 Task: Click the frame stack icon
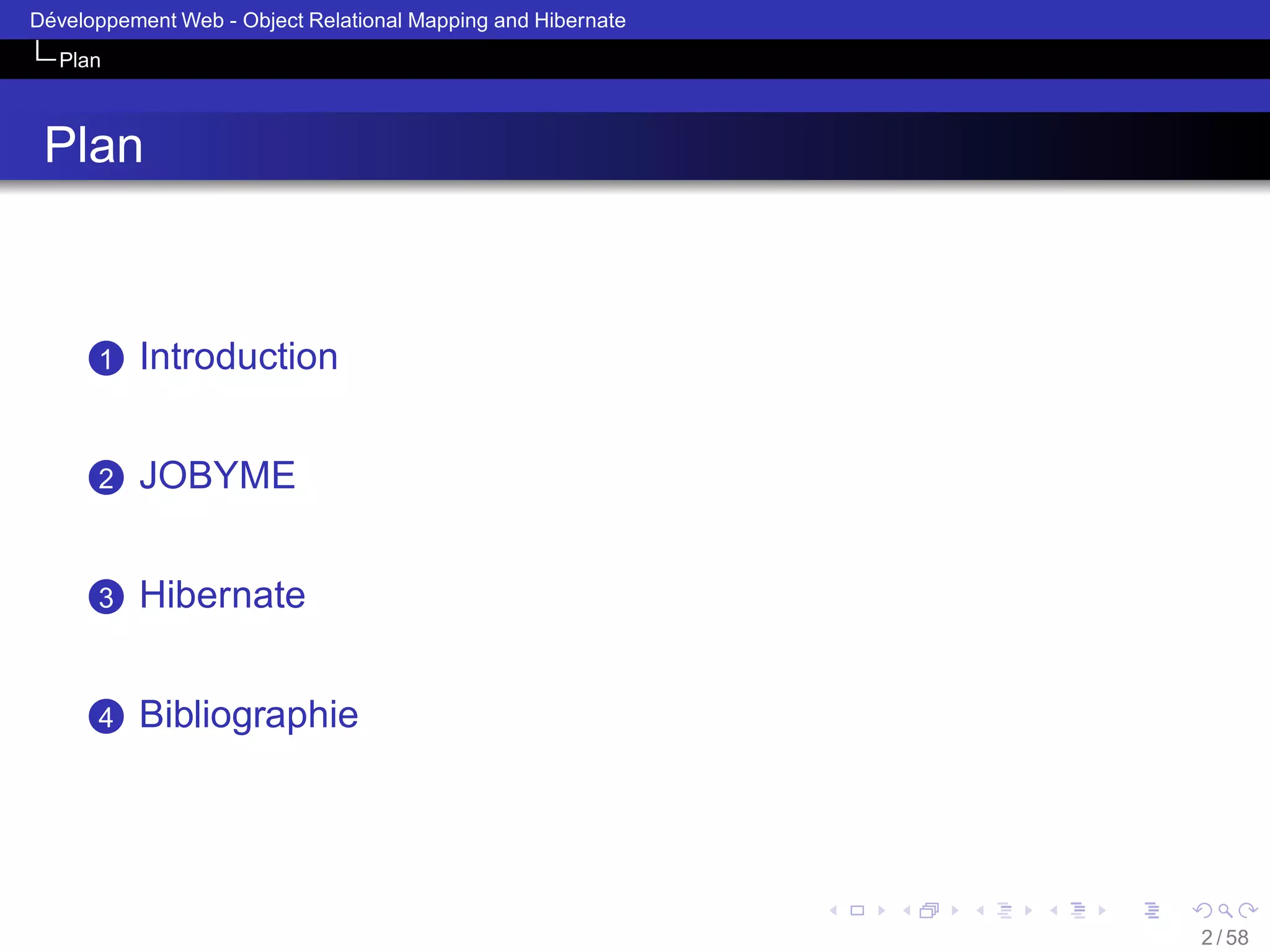coord(929,910)
